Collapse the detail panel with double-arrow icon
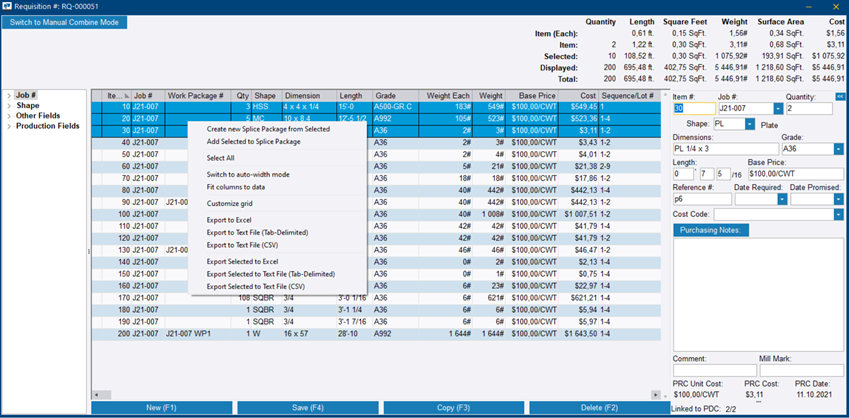Image resolution: width=849 pixels, height=418 pixels. (840, 97)
